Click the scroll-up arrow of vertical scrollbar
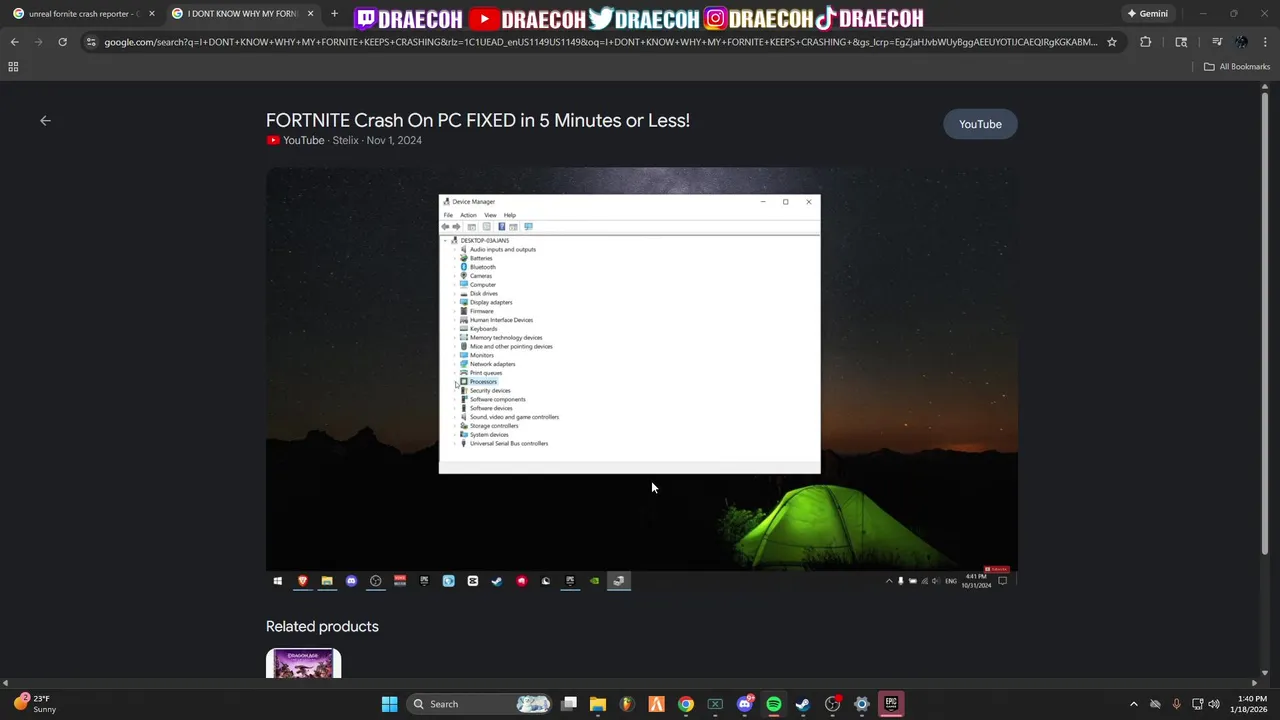The image size is (1280, 720). click(x=1265, y=86)
